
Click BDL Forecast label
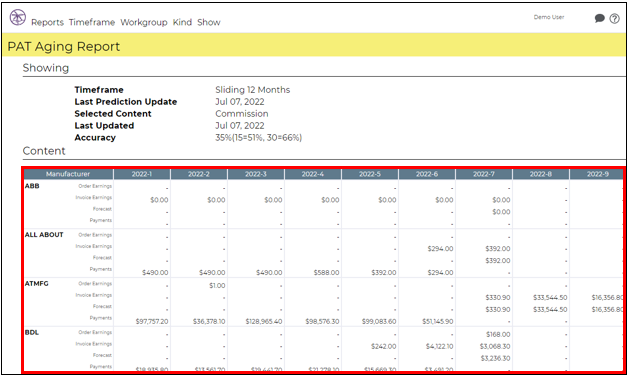pyautogui.click(x=102, y=355)
